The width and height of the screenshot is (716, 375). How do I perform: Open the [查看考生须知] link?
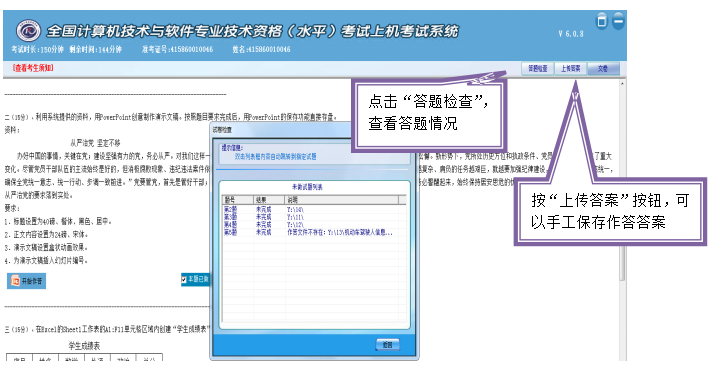pos(33,68)
